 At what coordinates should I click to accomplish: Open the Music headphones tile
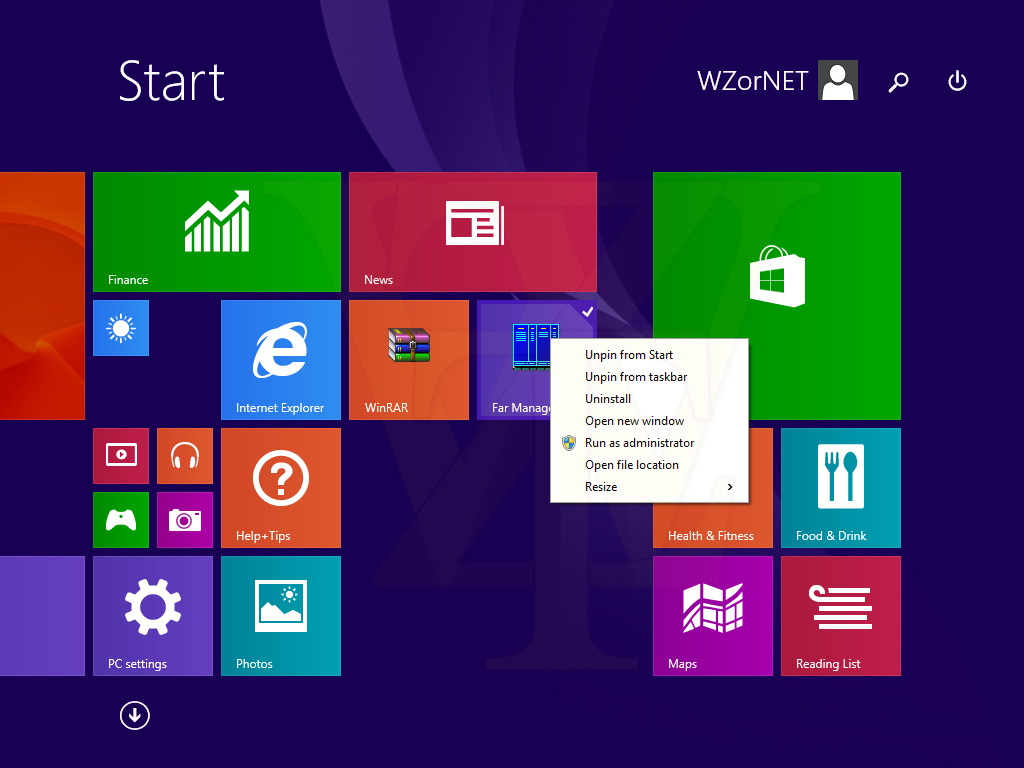(x=185, y=456)
